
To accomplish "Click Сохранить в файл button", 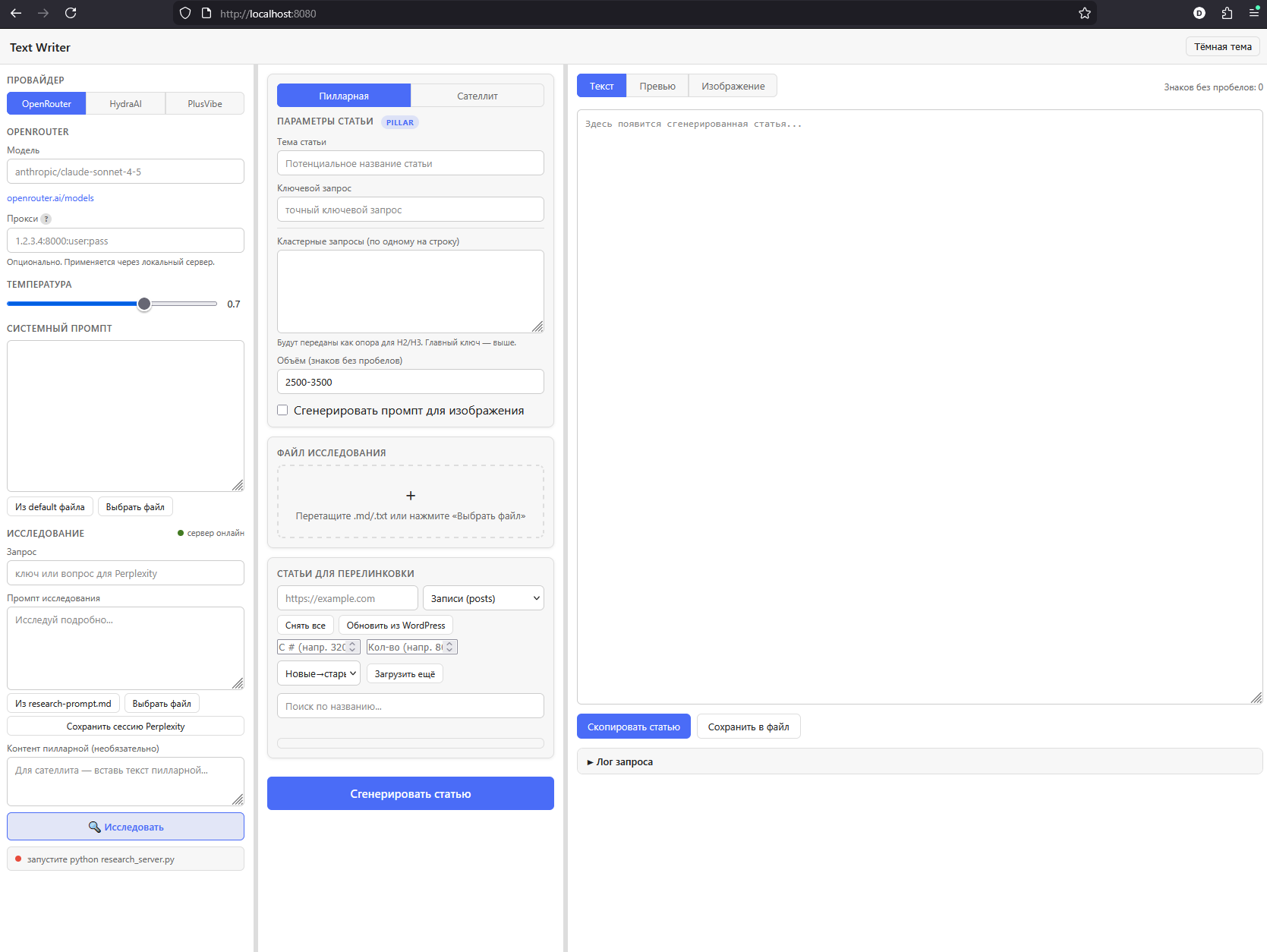I will click(x=749, y=727).
